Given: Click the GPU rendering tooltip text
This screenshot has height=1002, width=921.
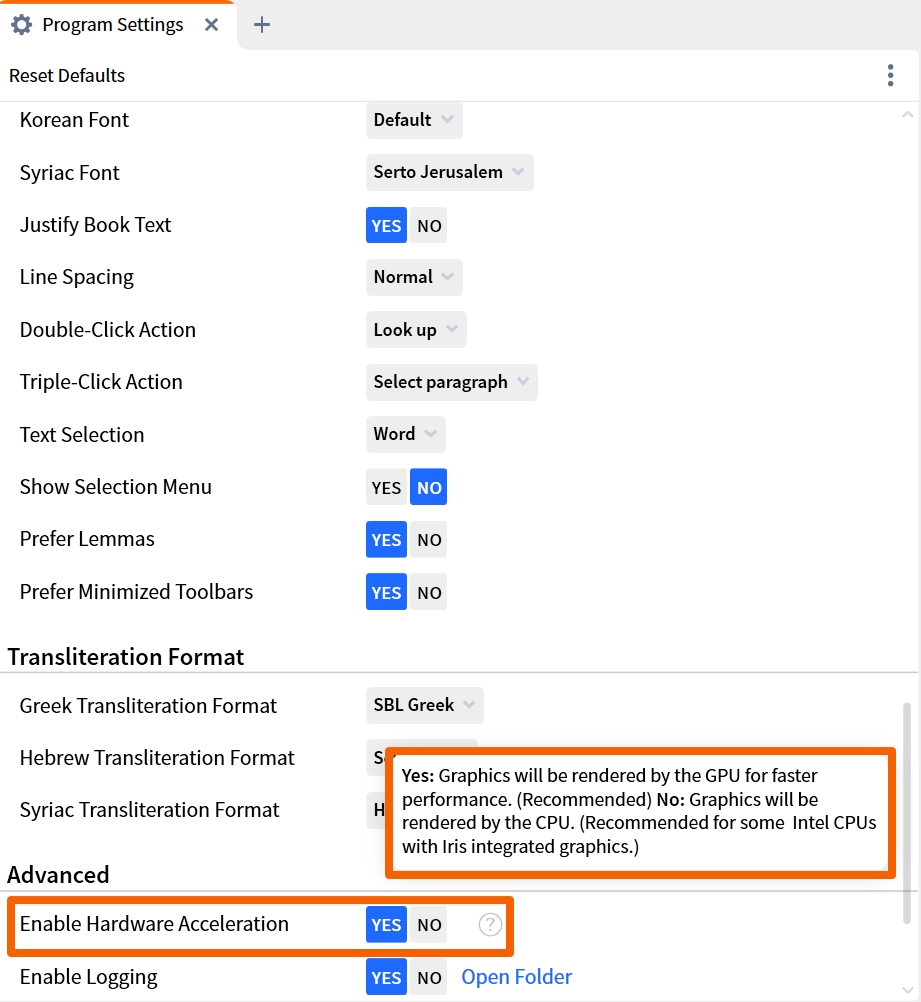Looking at the screenshot, I should (x=639, y=811).
